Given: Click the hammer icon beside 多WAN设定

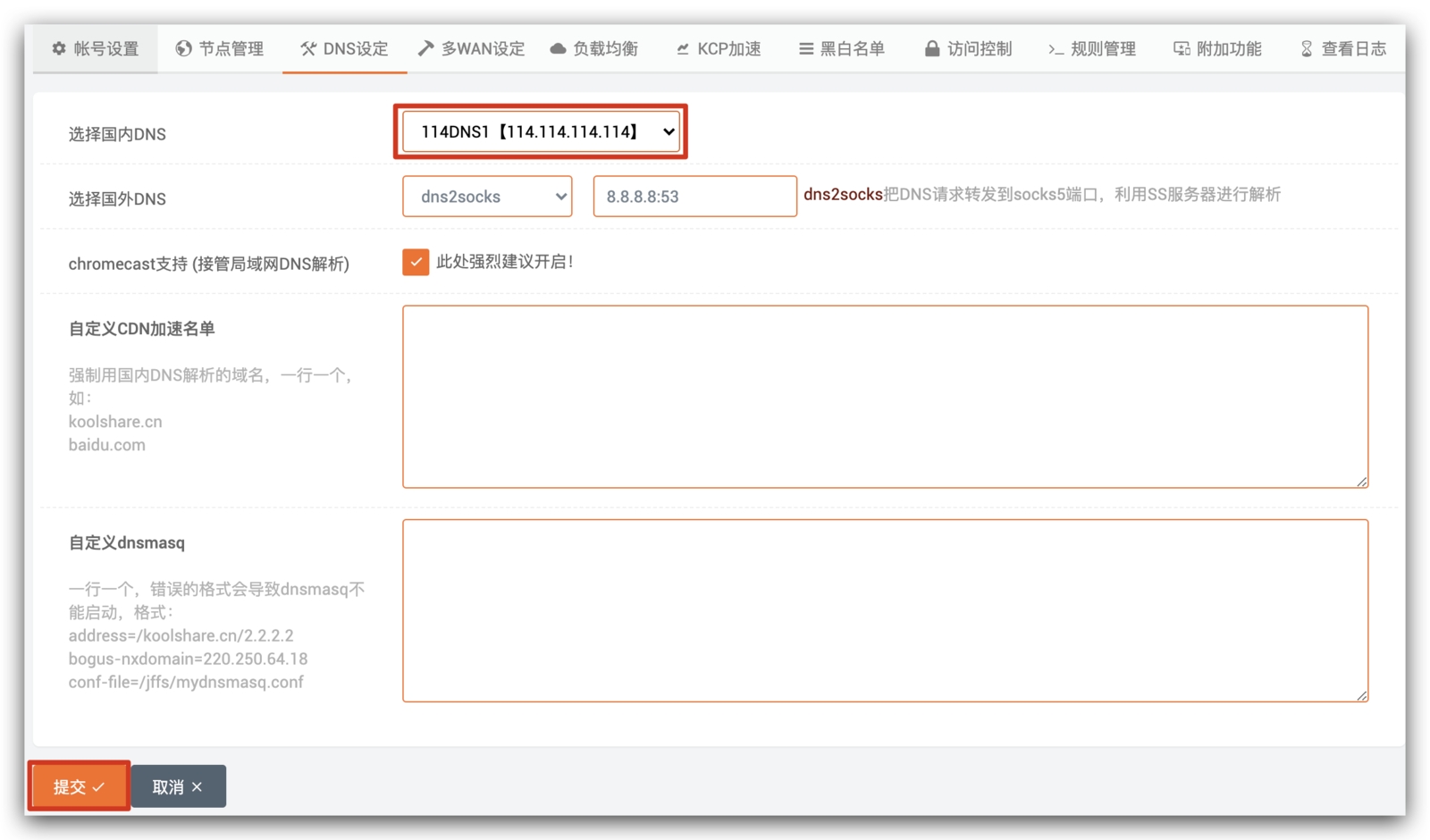Looking at the screenshot, I should click(x=426, y=48).
